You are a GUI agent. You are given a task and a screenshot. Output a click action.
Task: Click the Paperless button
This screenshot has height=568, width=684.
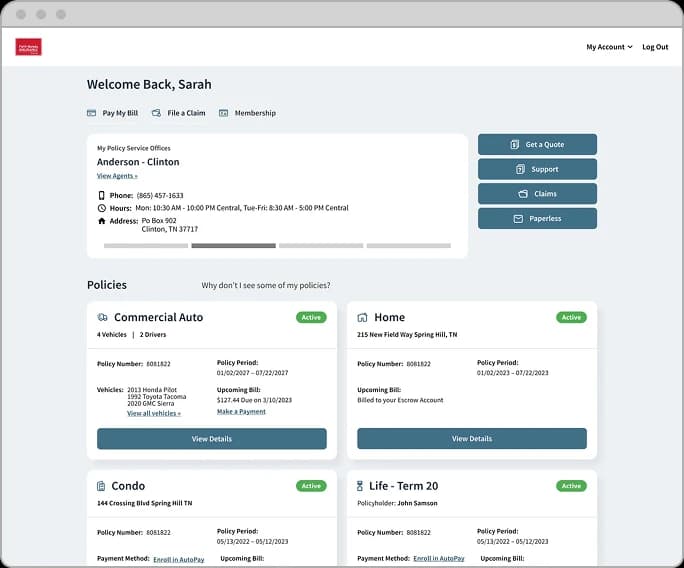click(537, 219)
